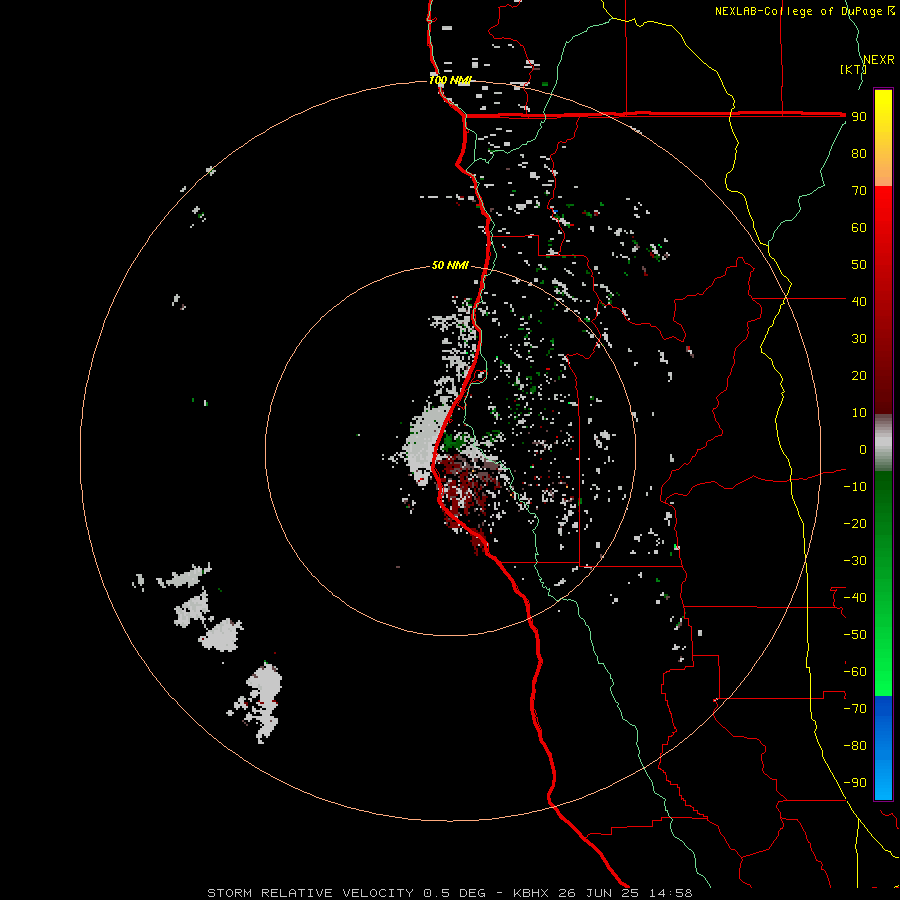This screenshot has width=900, height=900.
Task: Click the 50 NMI range ring label
Action: pyautogui.click(x=450, y=265)
